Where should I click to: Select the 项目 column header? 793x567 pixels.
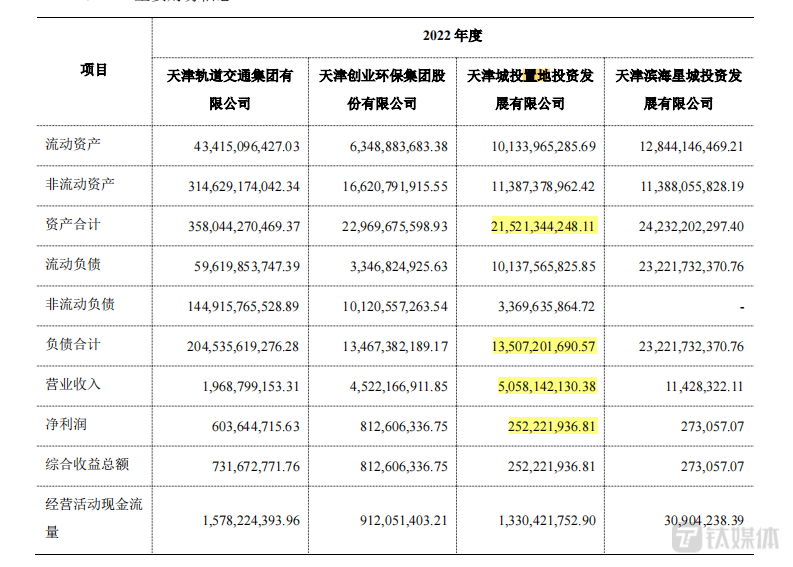click(x=94, y=70)
